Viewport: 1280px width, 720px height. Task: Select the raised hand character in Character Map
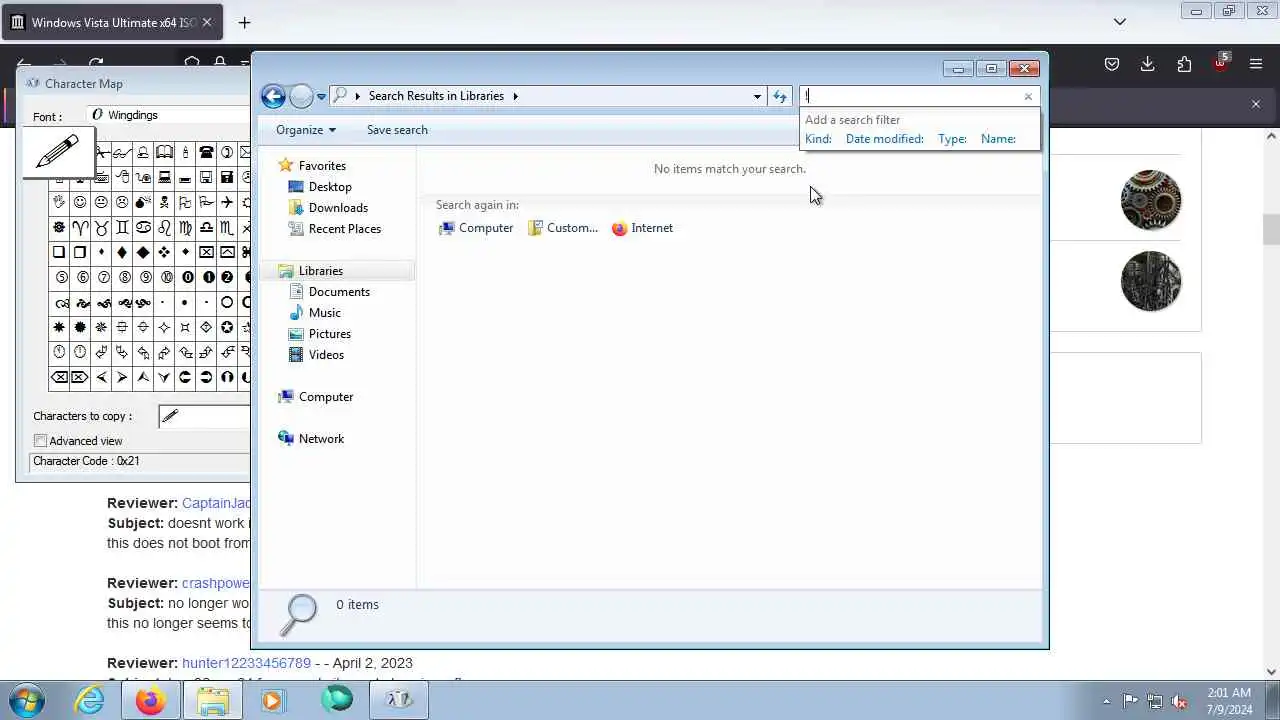[x=59, y=203]
